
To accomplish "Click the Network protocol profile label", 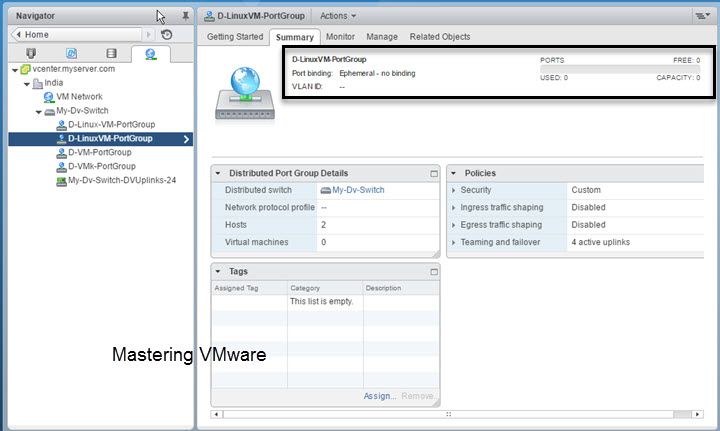I will coord(270,207).
